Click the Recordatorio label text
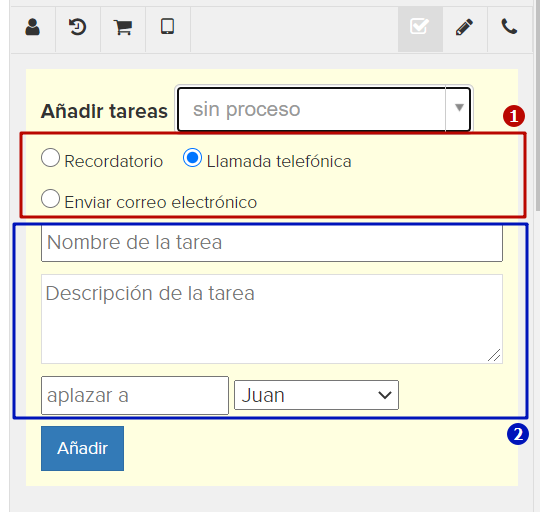 pyautogui.click(x=114, y=161)
